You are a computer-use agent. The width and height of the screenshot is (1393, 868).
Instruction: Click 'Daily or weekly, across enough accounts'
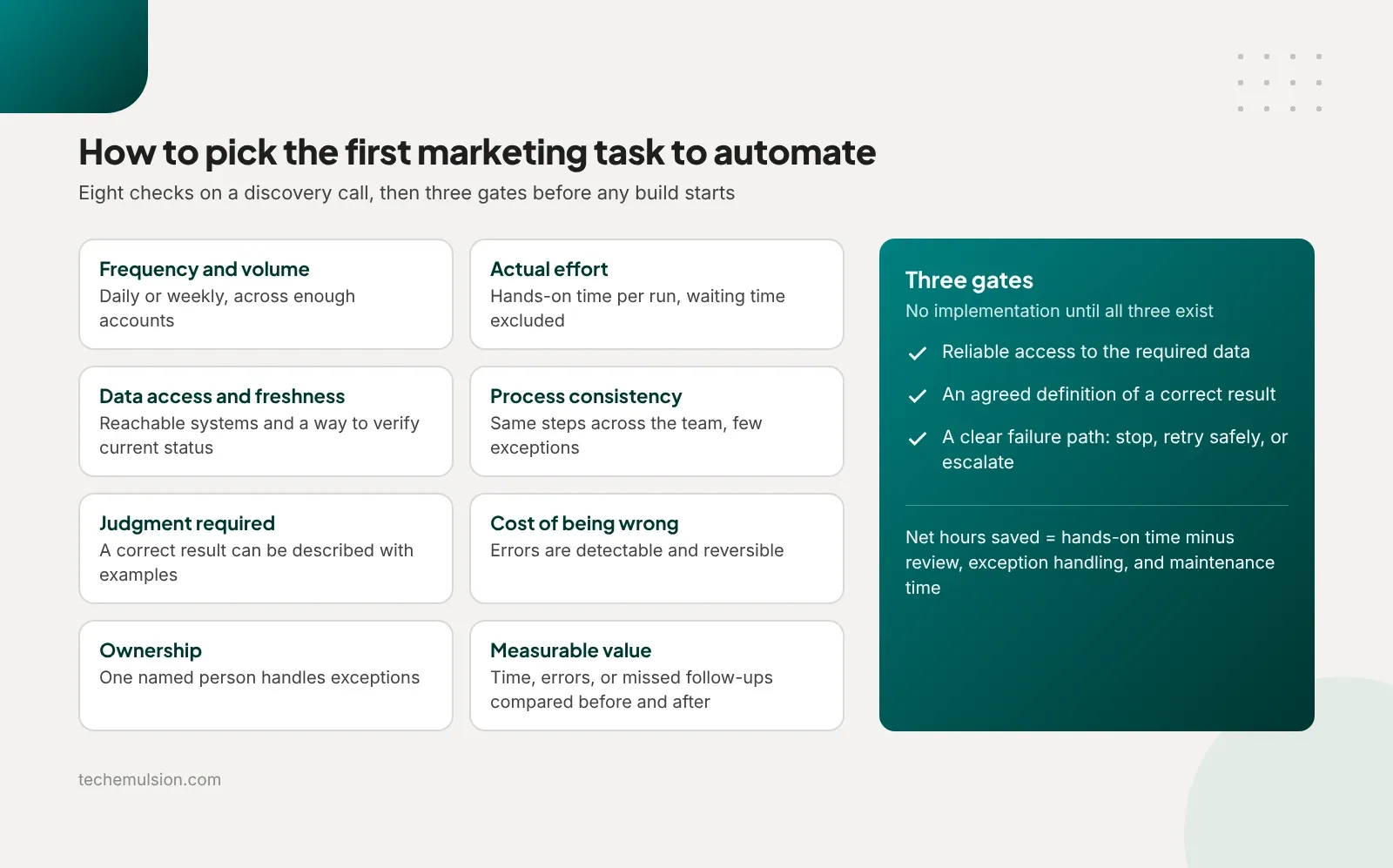[227, 308]
